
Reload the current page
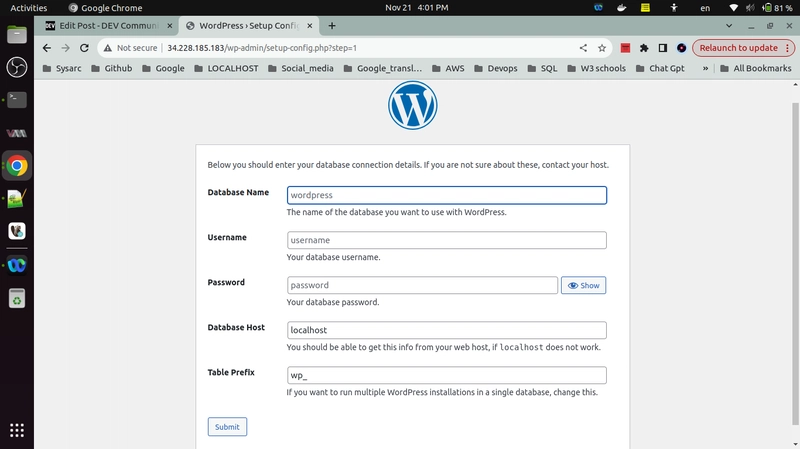[x=84, y=48]
